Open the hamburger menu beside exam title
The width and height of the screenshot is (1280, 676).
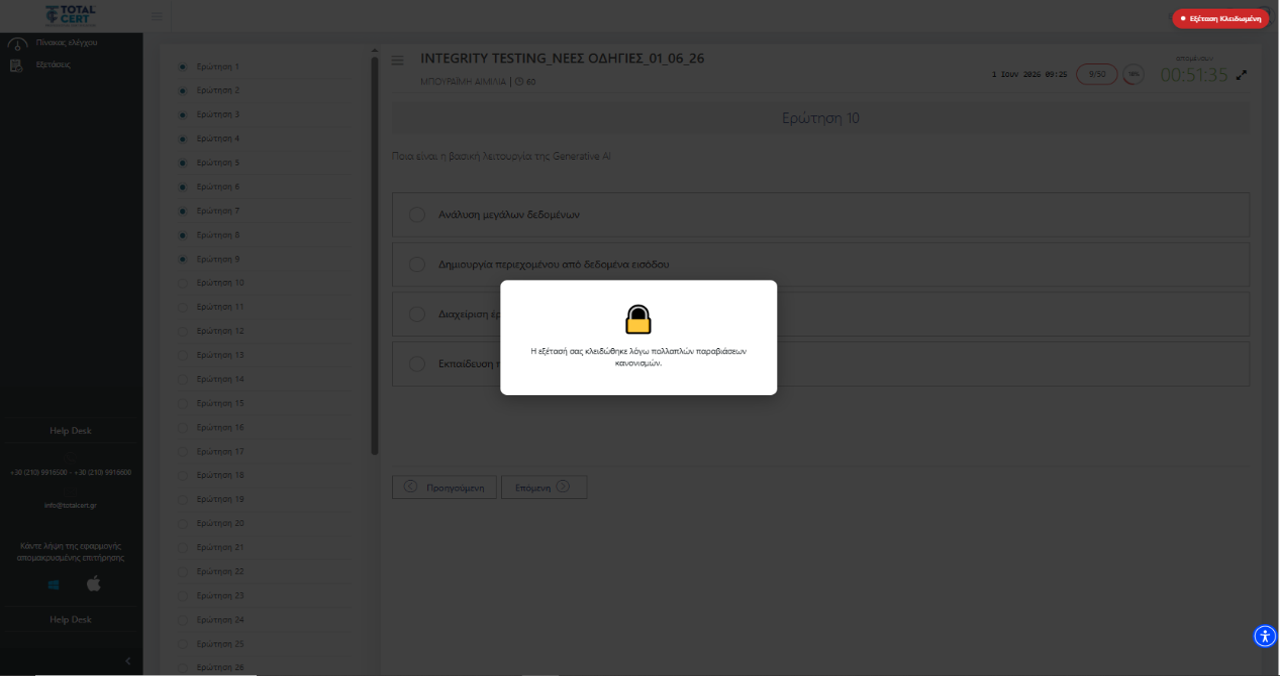398,61
